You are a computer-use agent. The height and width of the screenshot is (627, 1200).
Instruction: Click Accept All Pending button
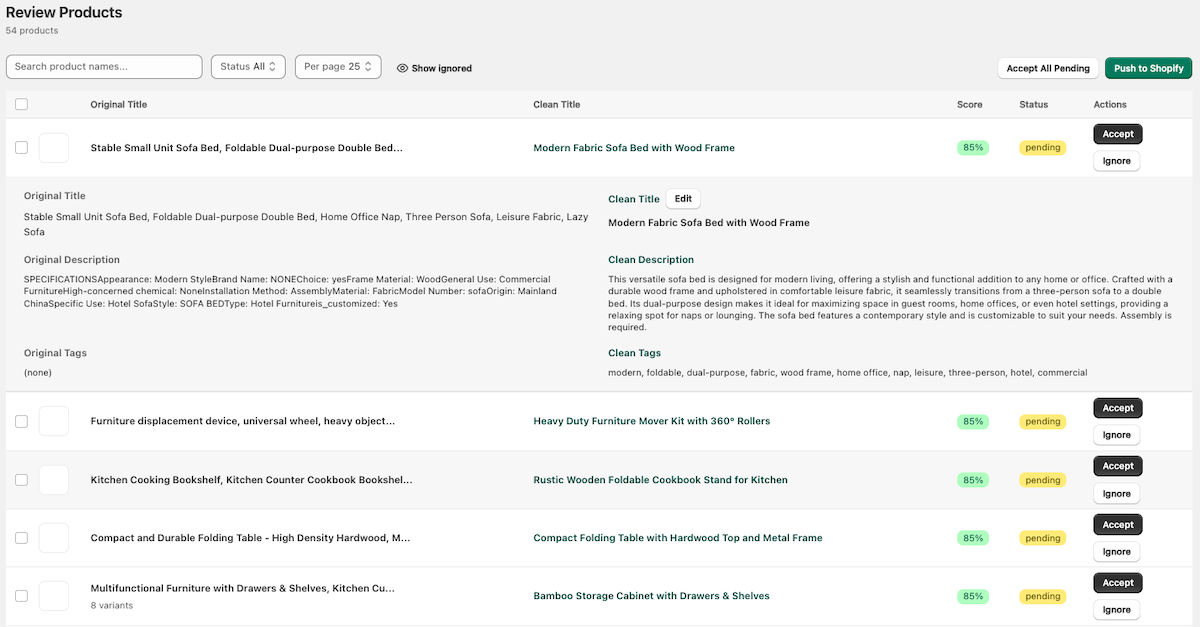(x=1048, y=68)
